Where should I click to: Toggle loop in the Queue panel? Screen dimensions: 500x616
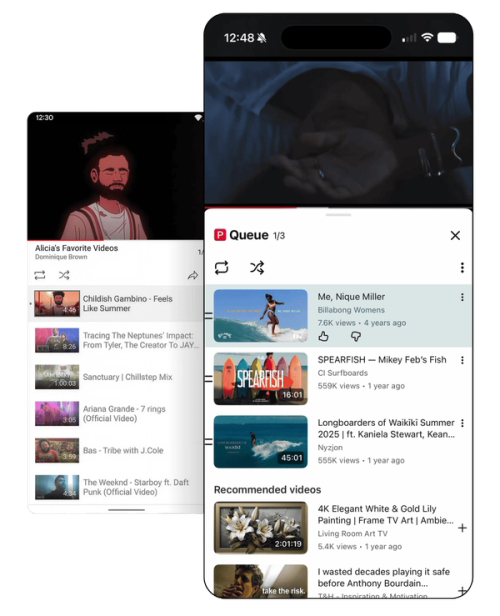(222, 268)
